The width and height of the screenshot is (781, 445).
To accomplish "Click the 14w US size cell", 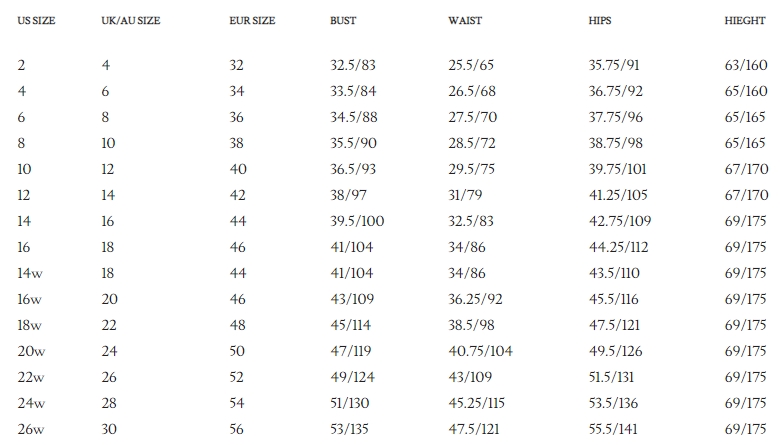I will (x=30, y=273).
